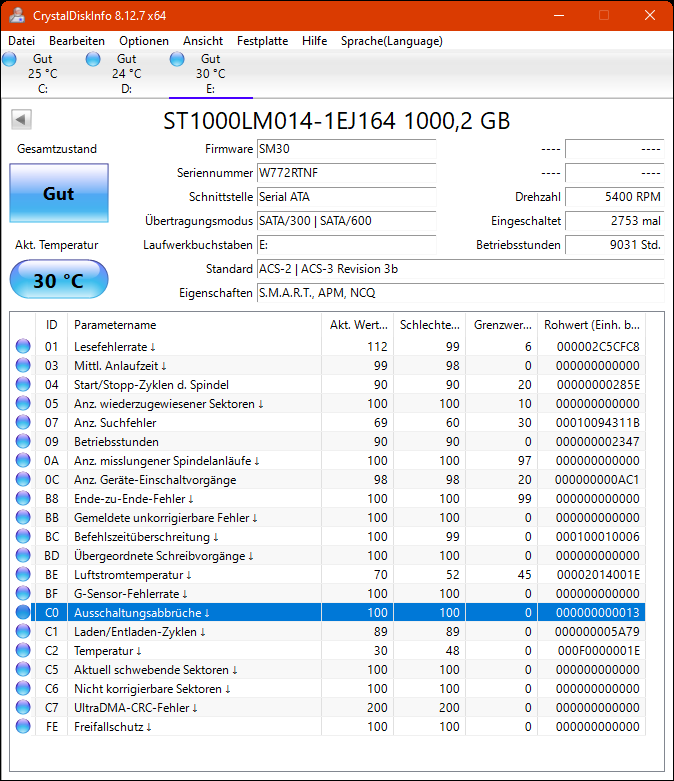Screen dimensions: 674x781
Task: Select the Anz. Suchfehler parameter name
Action: (115, 423)
